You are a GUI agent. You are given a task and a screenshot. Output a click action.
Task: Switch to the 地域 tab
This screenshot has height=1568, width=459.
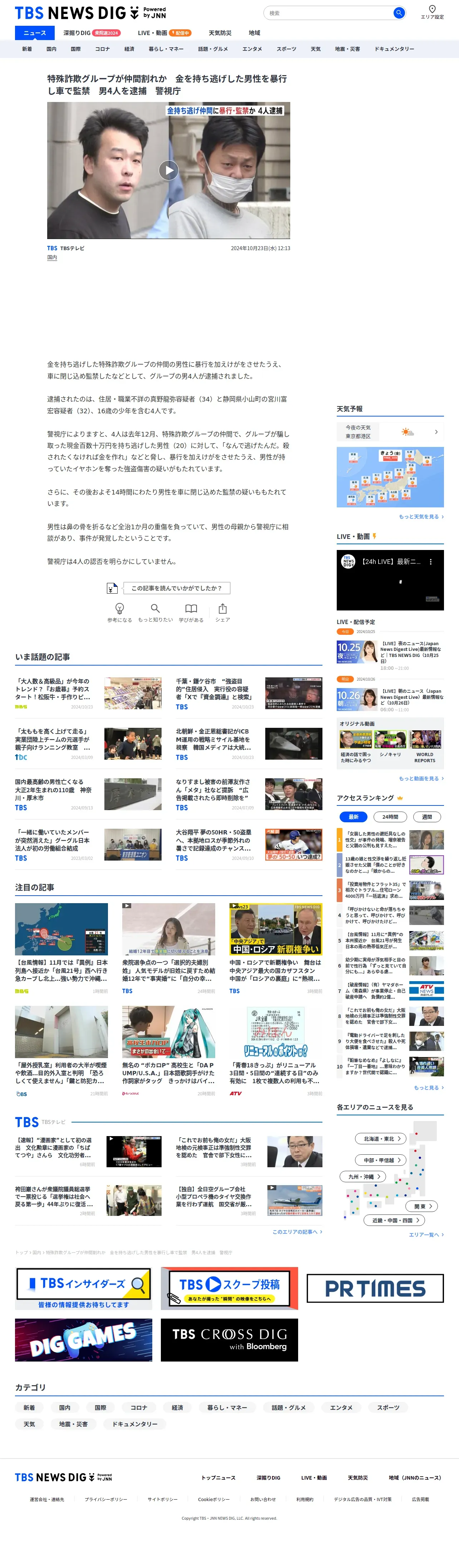[x=254, y=33]
